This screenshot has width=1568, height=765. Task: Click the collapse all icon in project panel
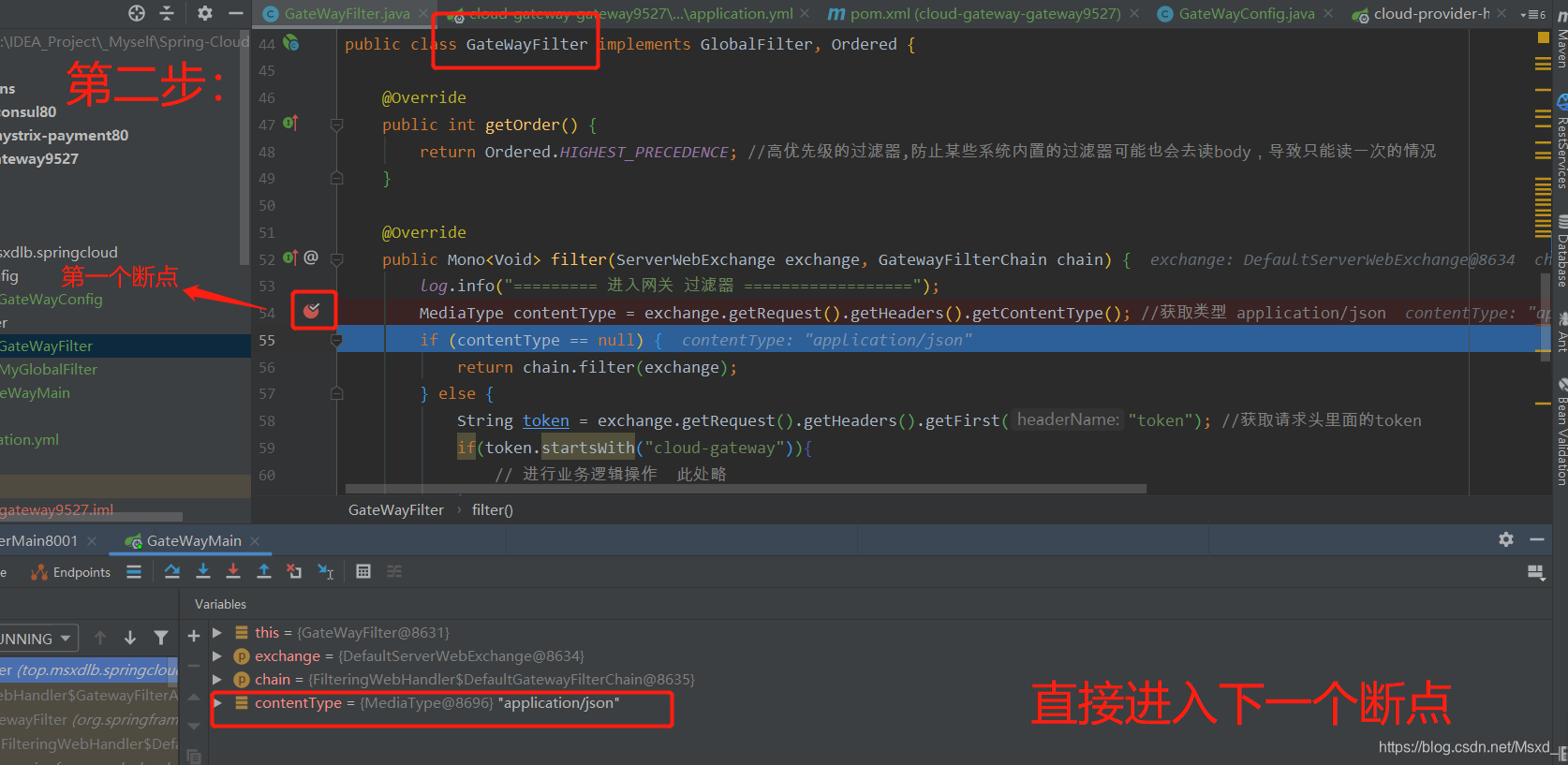167,13
